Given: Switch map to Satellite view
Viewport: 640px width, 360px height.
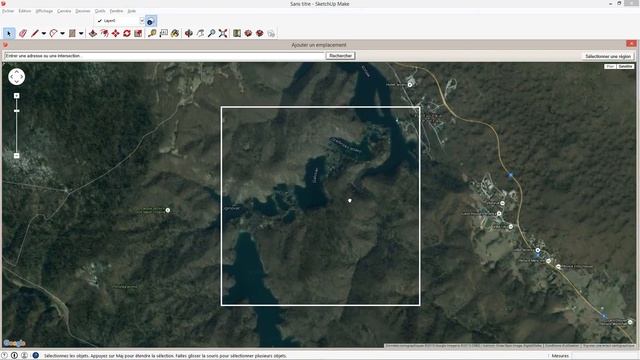Looking at the screenshot, I should point(625,66).
